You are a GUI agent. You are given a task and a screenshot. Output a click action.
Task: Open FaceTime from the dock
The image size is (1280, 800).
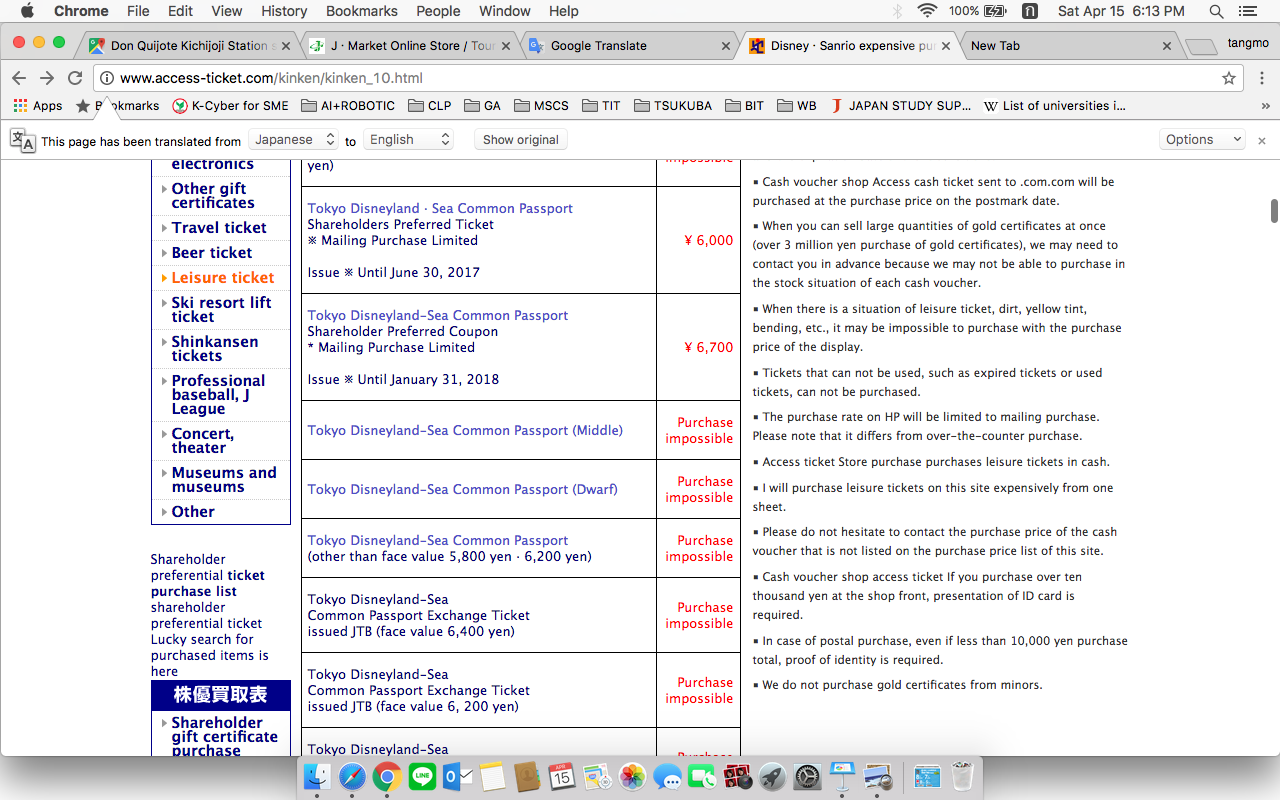click(702, 776)
